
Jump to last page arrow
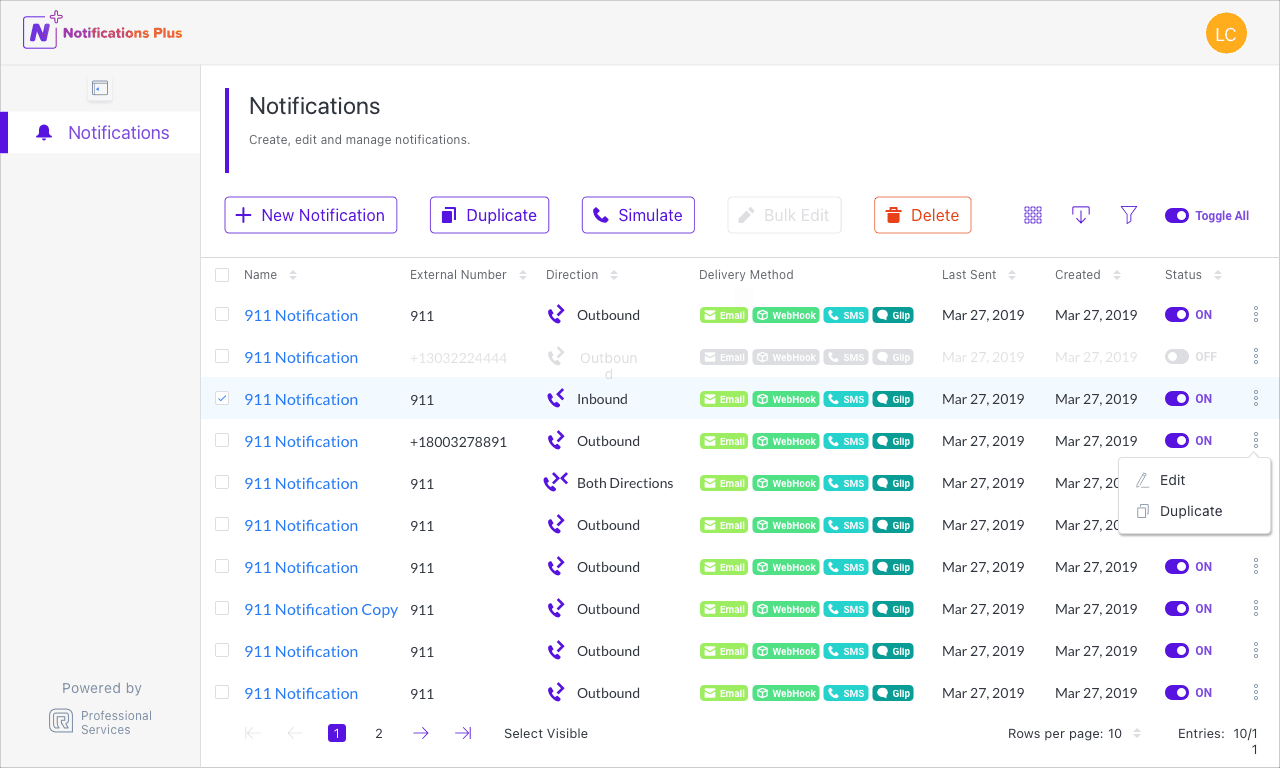pos(463,733)
